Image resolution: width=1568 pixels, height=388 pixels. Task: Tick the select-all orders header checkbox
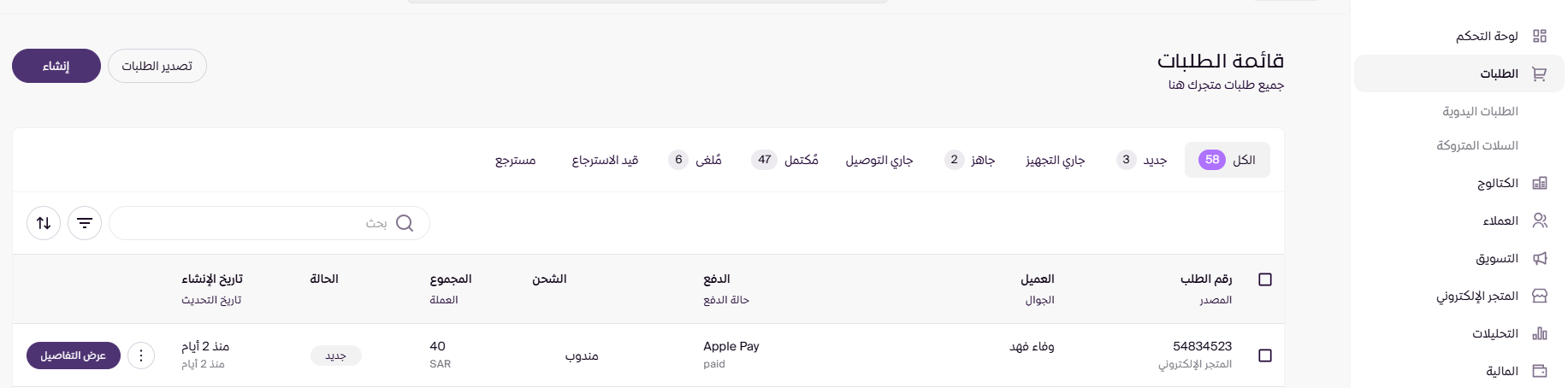(x=1265, y=279)
